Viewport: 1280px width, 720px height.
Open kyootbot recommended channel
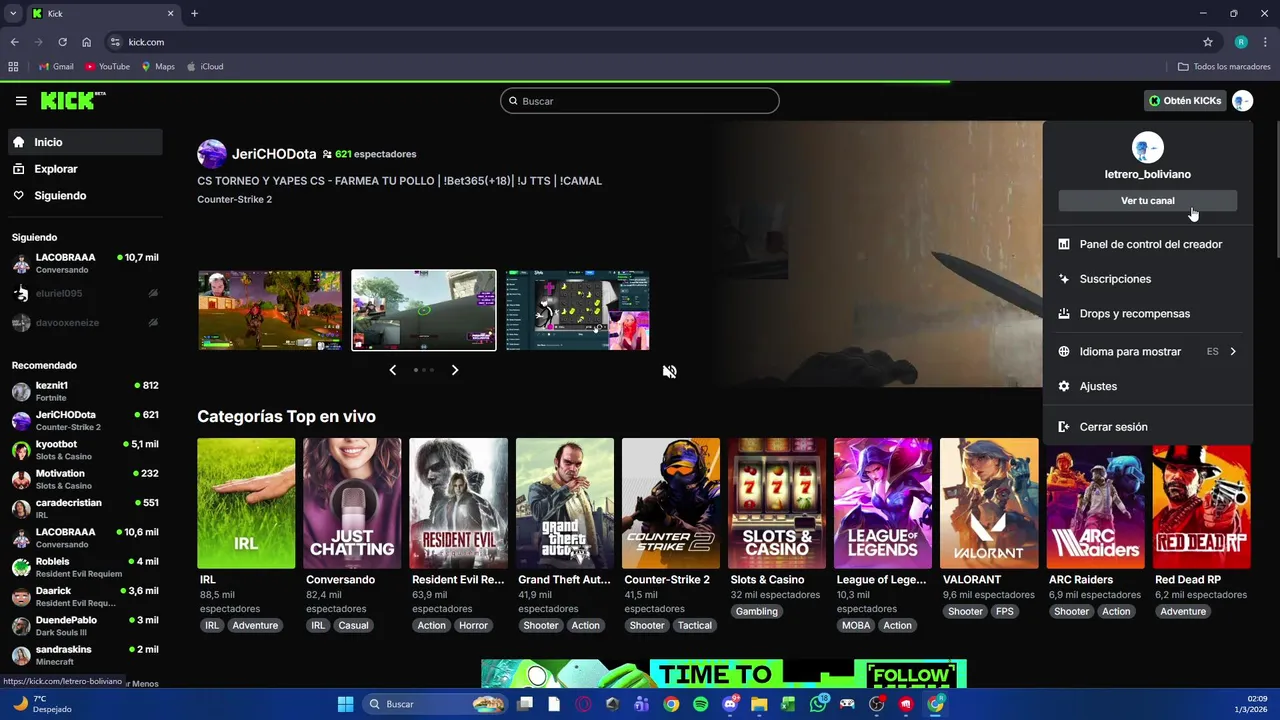[85, 450]
